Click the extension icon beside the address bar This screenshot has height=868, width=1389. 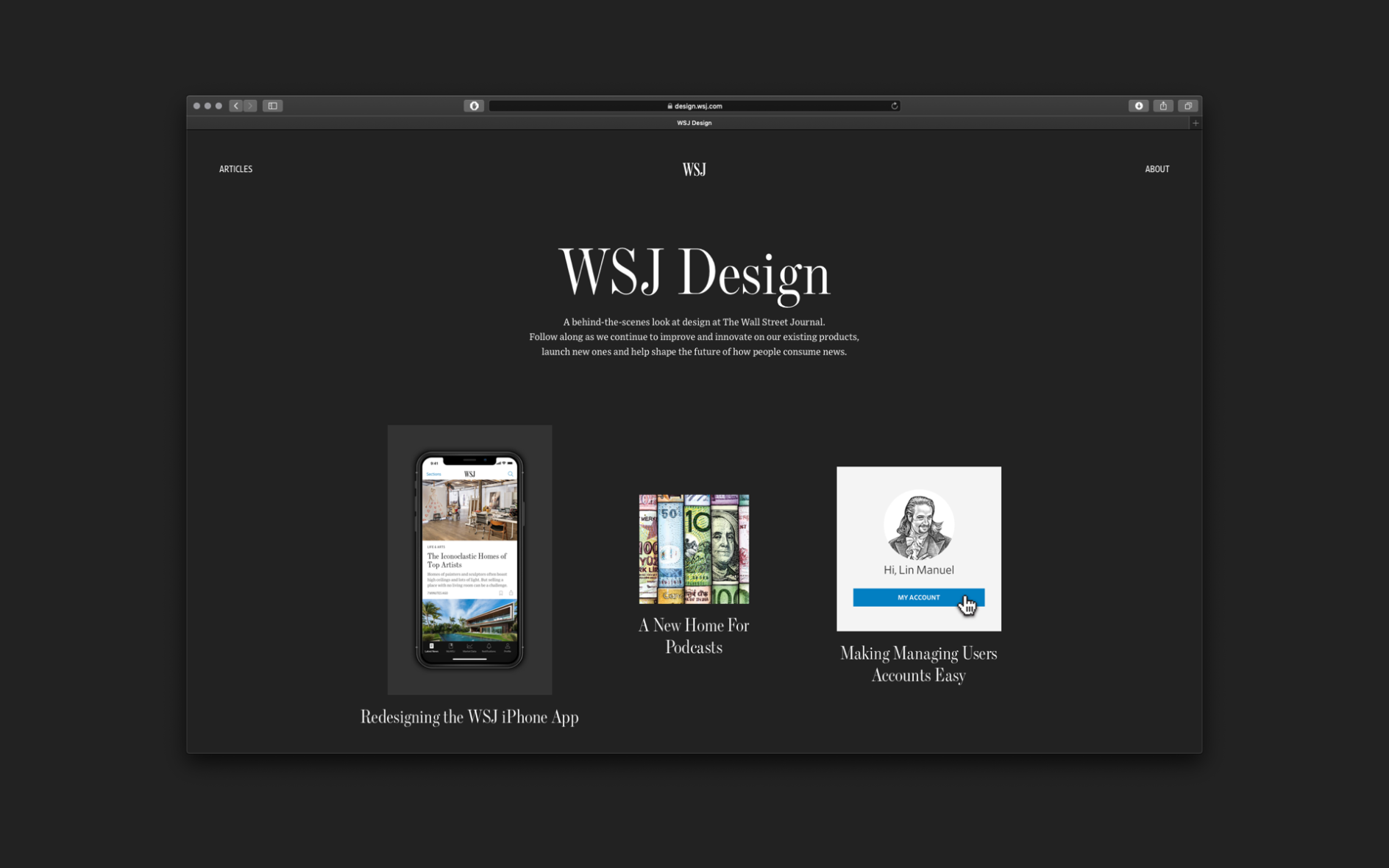(x=473, y=105)
